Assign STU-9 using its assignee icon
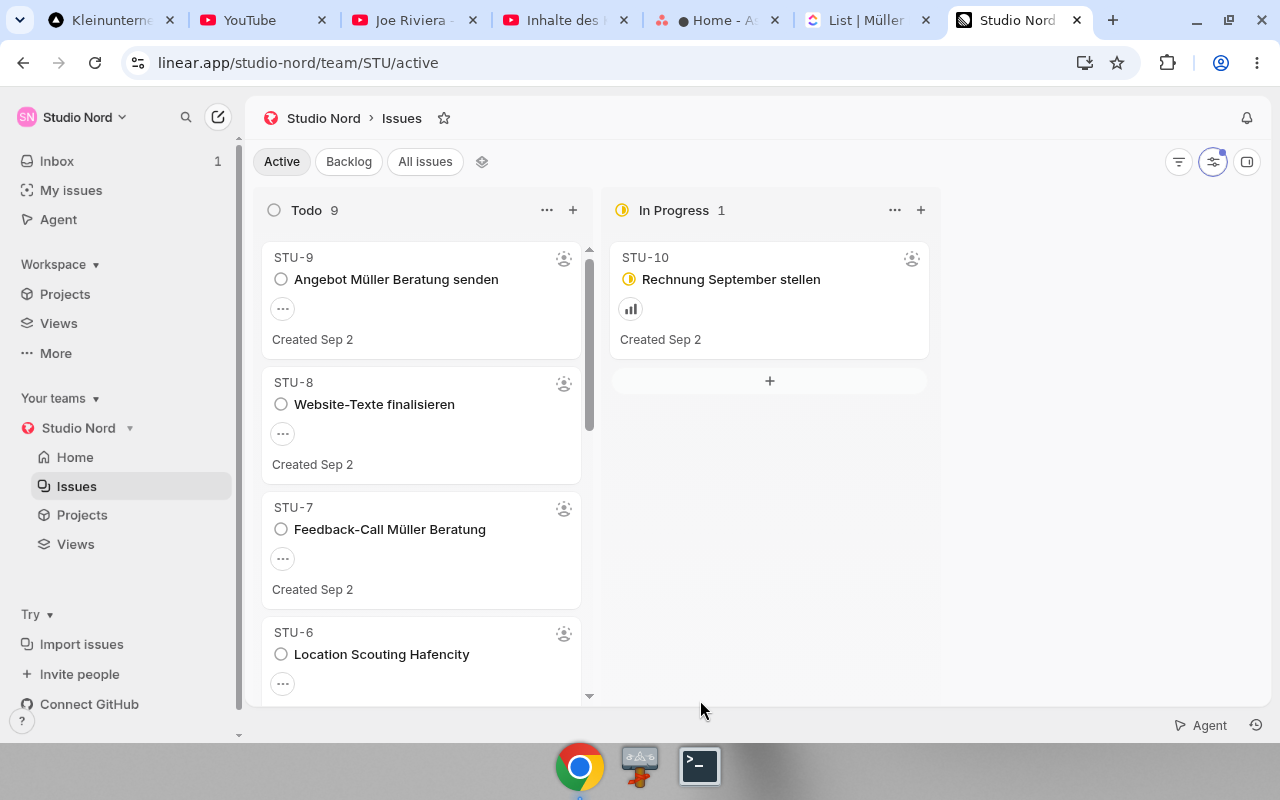Viewport: 1280px width, 800px height. (564, 259)
